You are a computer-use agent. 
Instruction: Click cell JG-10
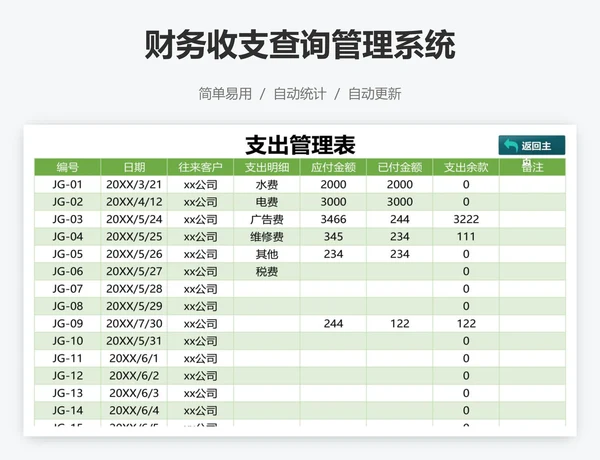[x=67, y=341]
